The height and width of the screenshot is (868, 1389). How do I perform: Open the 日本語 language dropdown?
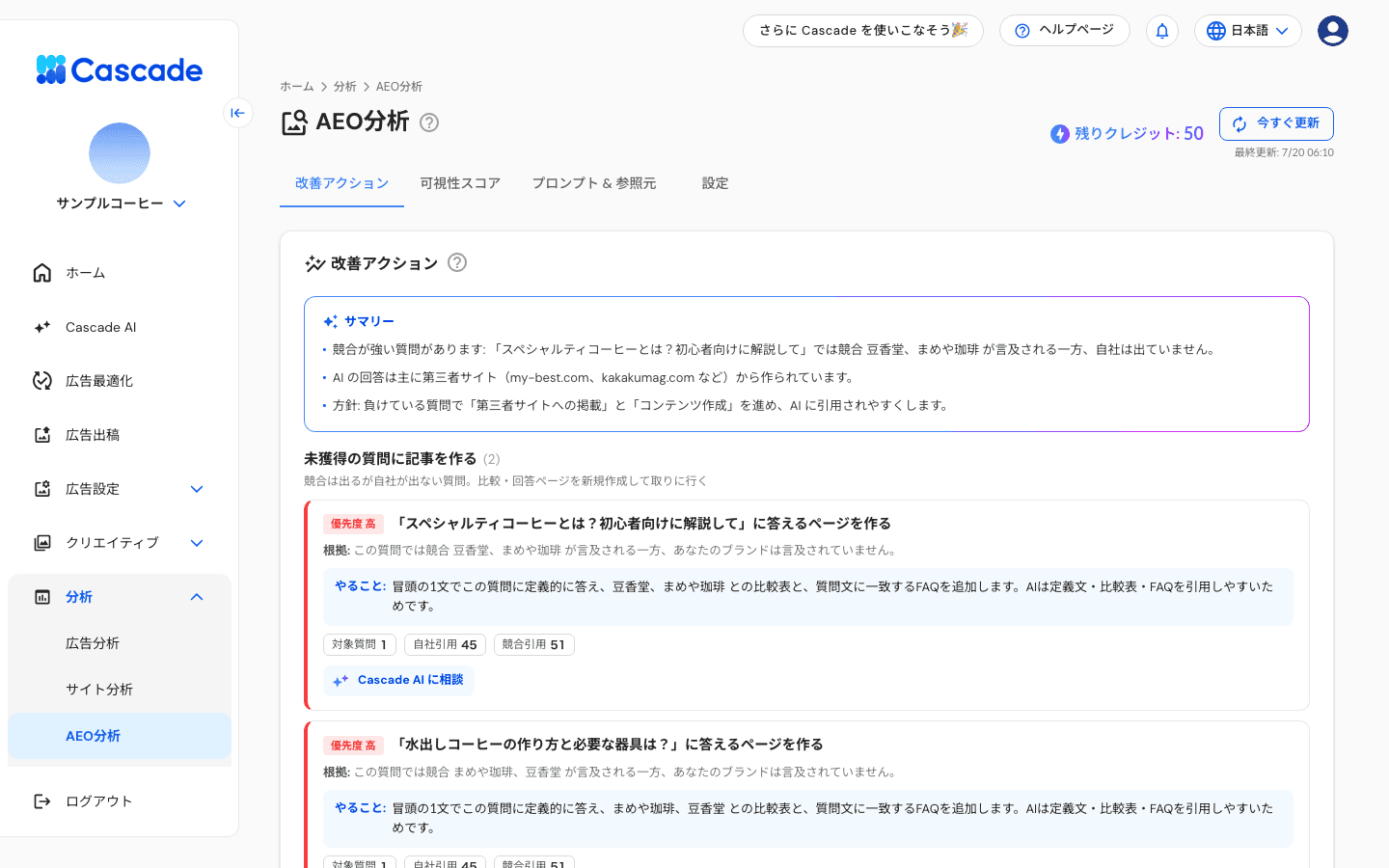tap(1247, 31)
